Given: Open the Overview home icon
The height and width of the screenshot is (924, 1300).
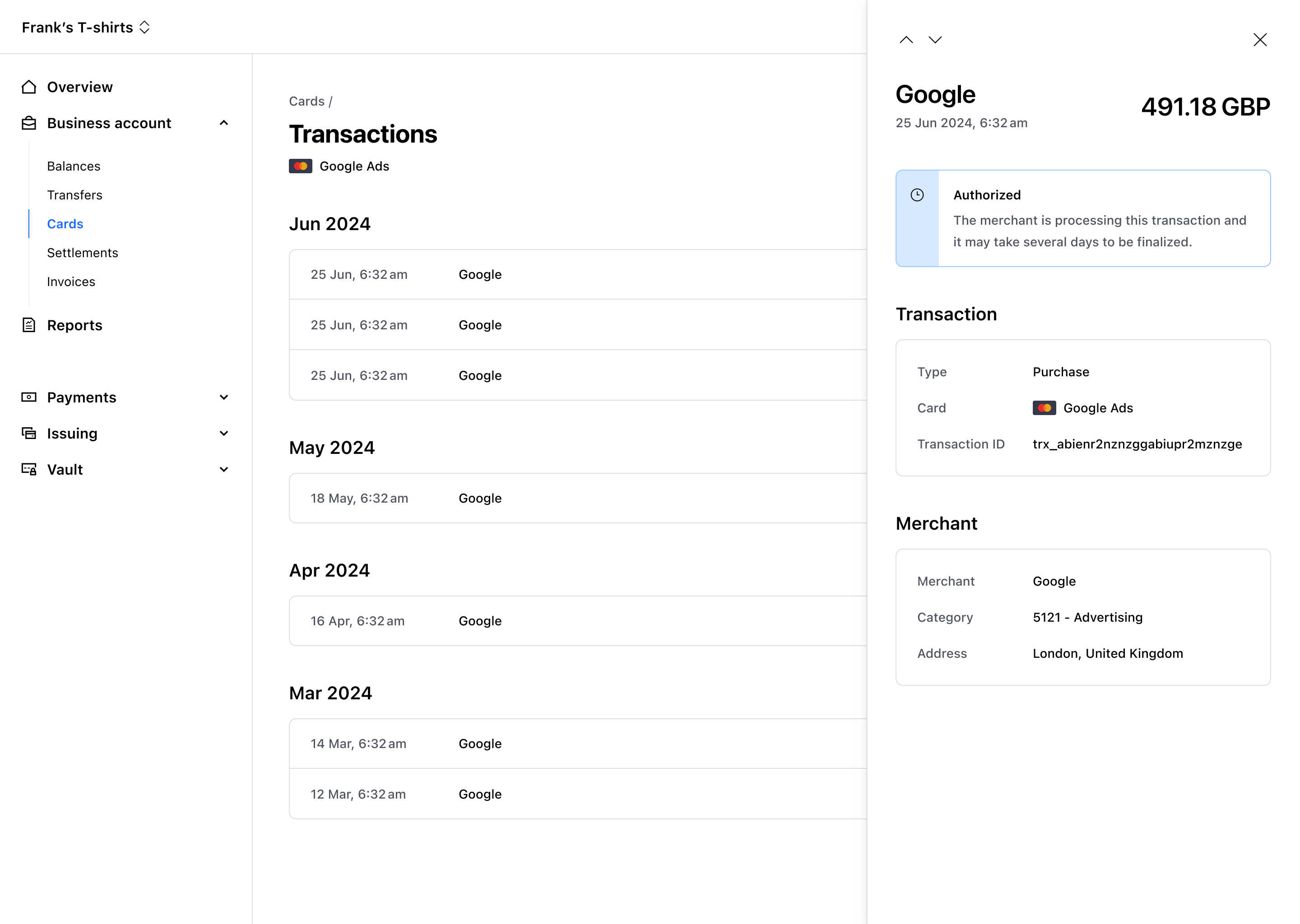Looking at the screenshot, I should (28, 87).
